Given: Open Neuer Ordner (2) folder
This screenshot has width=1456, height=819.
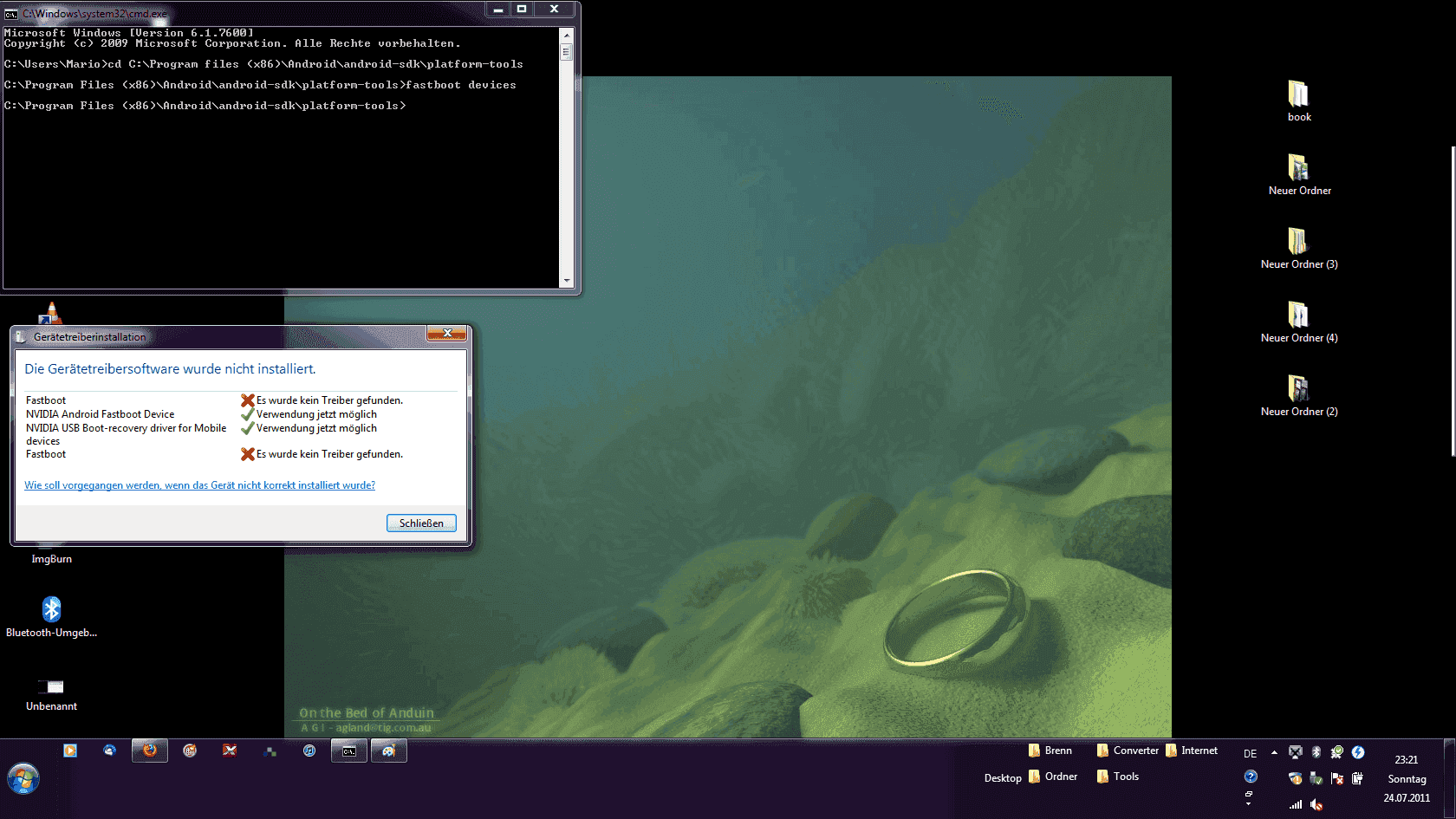Looking at the screenshot, I should [x=1299, y=395].
